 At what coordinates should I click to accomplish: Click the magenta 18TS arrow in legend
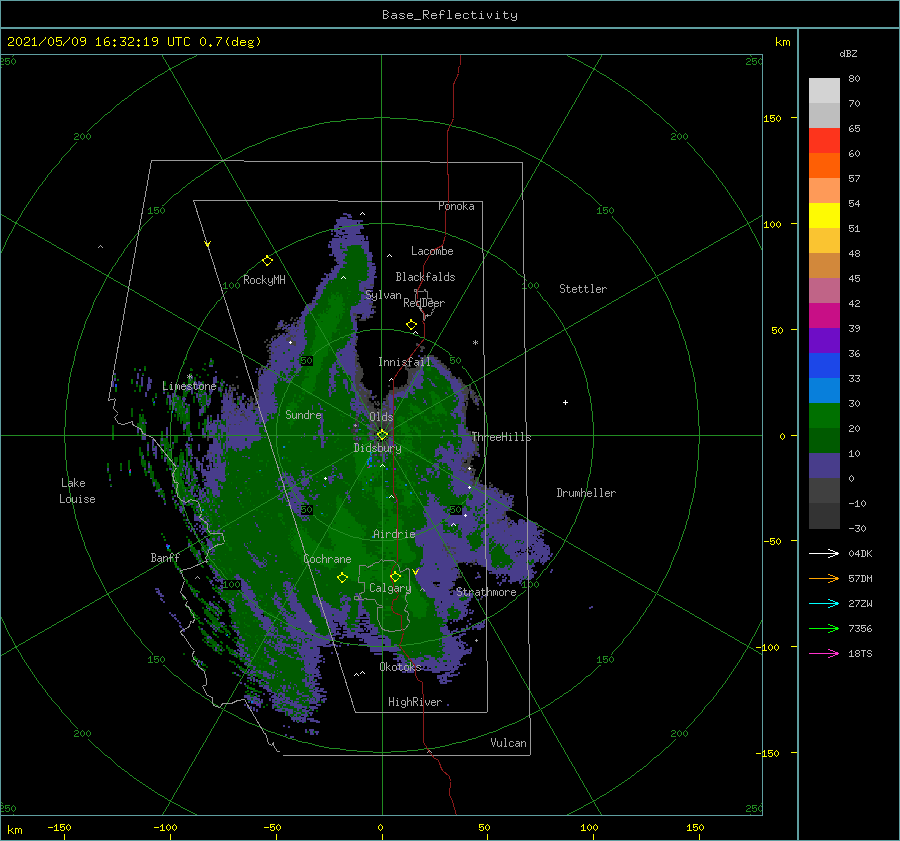(x=824, y=653)
